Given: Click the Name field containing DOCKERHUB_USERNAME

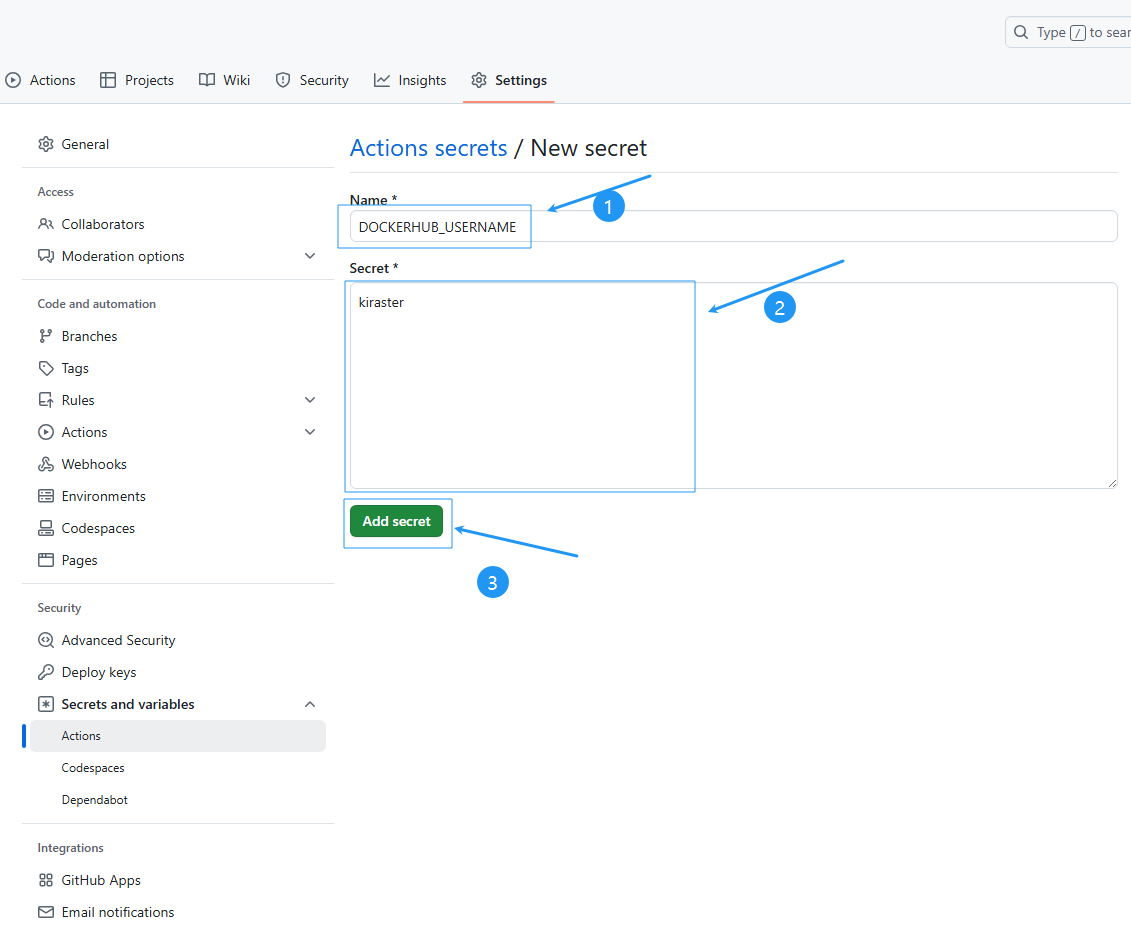Looking at the screenshot, I should (x=734, y=226).
